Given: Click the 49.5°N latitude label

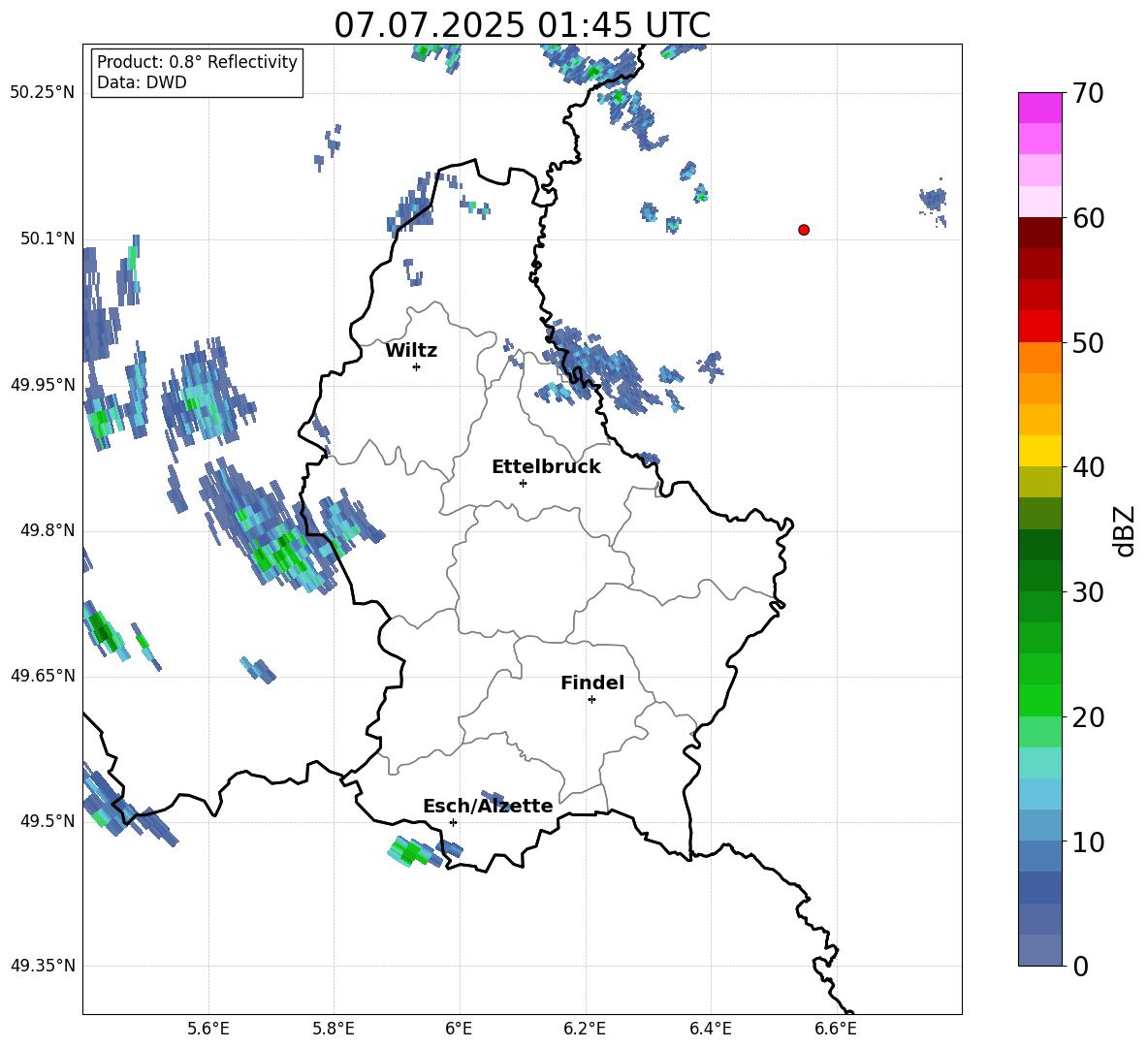Looking at the screenshot, I should pos(48,821).
